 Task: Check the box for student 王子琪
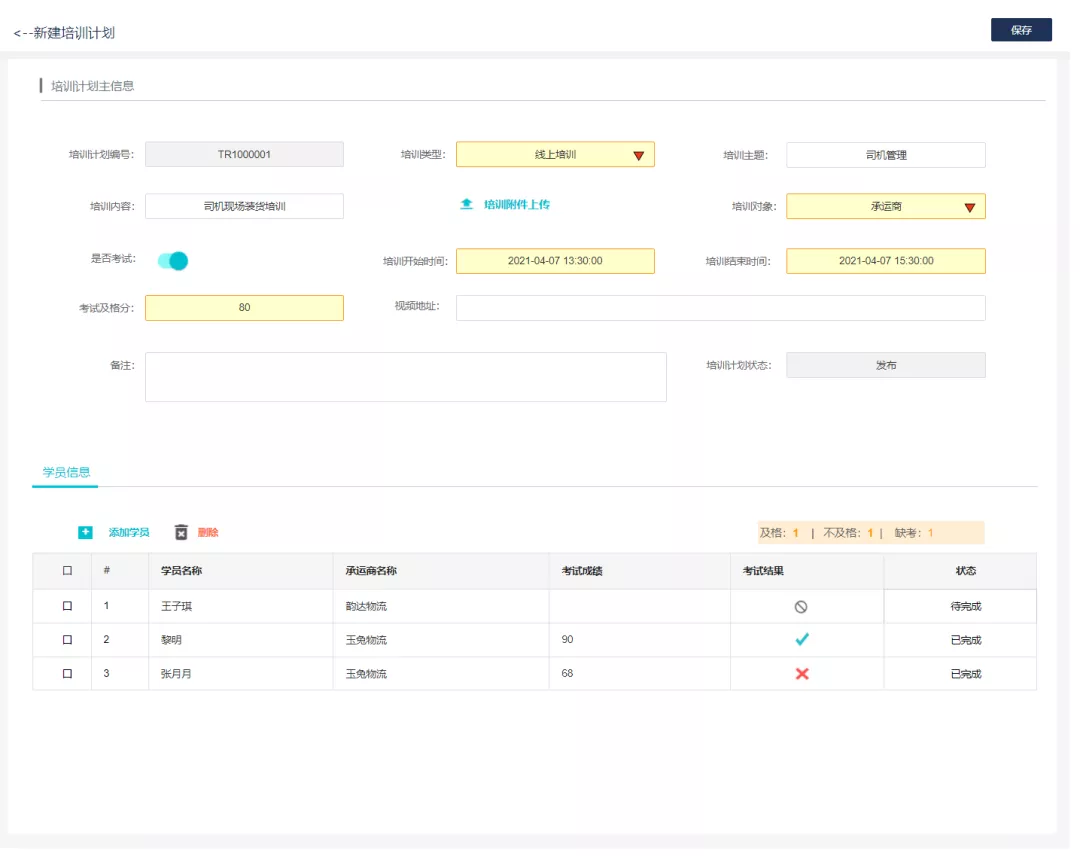click(67, 606)
